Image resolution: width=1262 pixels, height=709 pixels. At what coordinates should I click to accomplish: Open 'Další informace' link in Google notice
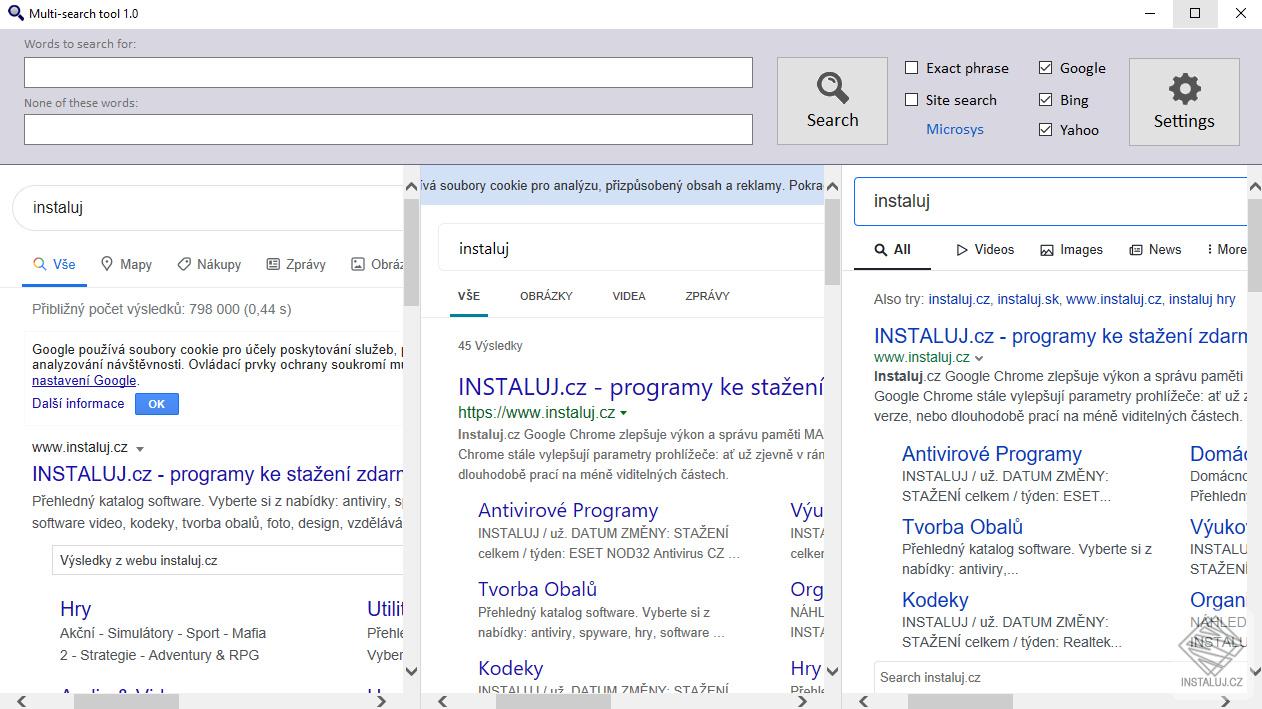point(78,403)
